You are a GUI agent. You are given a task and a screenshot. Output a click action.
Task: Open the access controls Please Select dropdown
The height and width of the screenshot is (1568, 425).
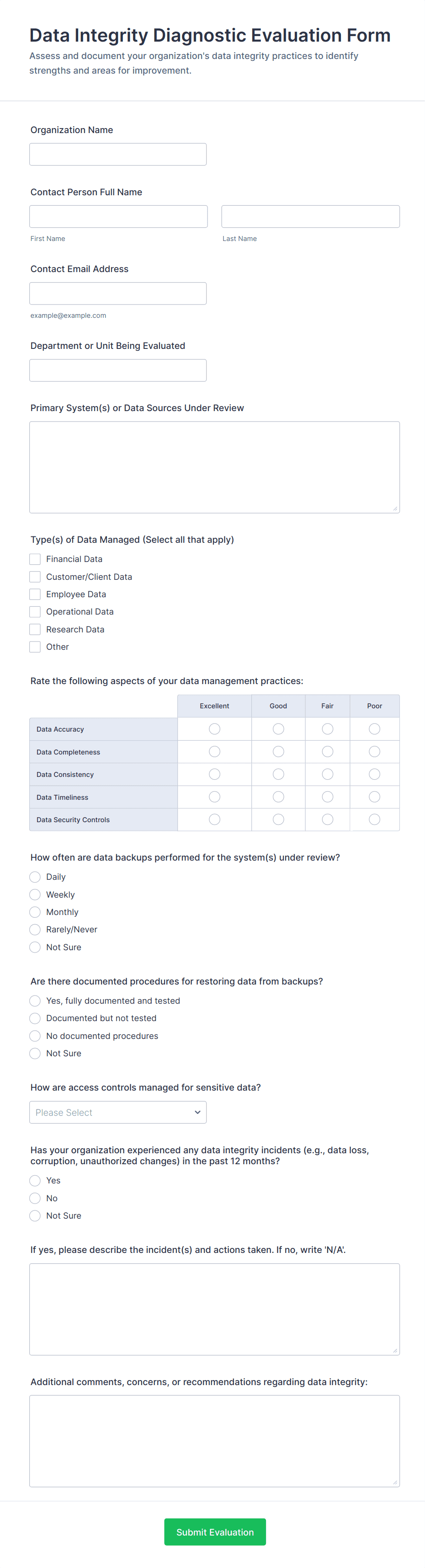coord(118,1112)
